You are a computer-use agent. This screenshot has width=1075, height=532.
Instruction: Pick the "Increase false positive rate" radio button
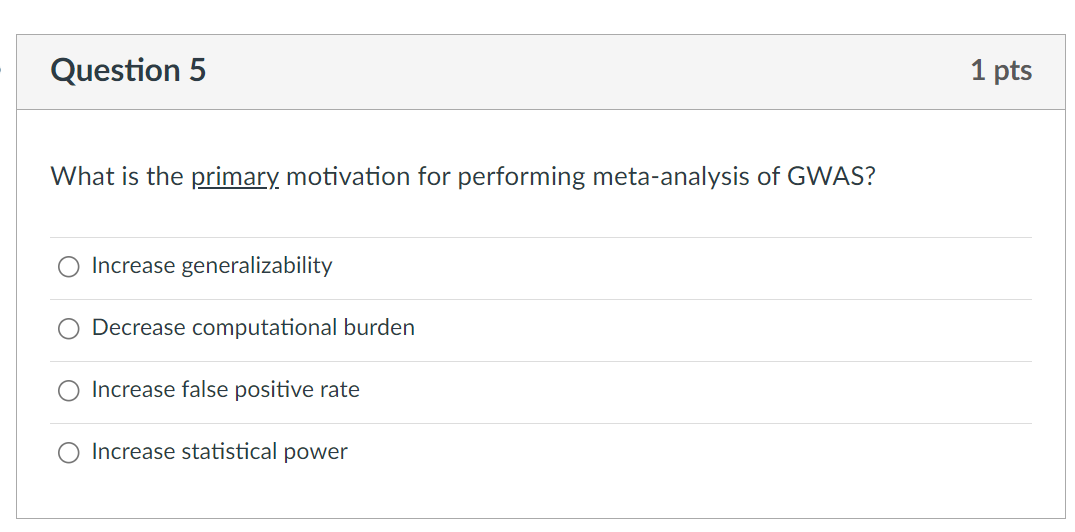(x=68, y=391)
